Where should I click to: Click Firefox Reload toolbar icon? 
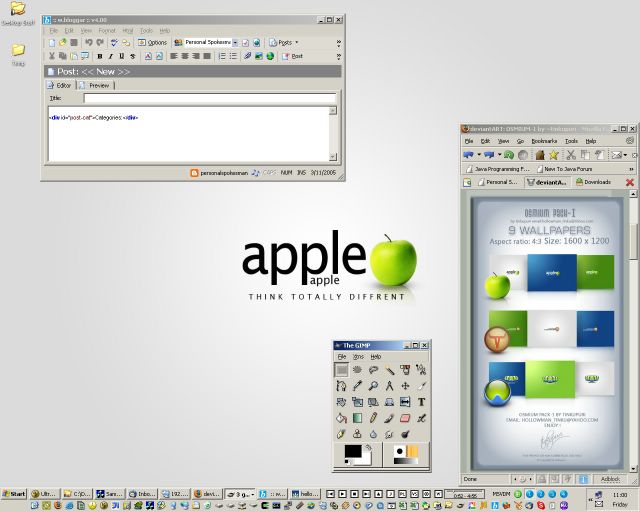509,155
